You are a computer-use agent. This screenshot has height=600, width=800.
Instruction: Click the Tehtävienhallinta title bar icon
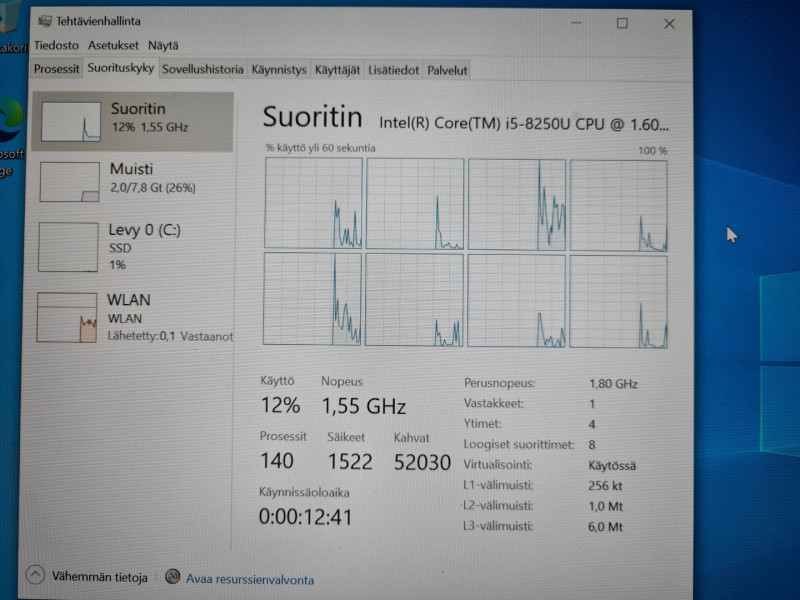click(x=45, y=21)
